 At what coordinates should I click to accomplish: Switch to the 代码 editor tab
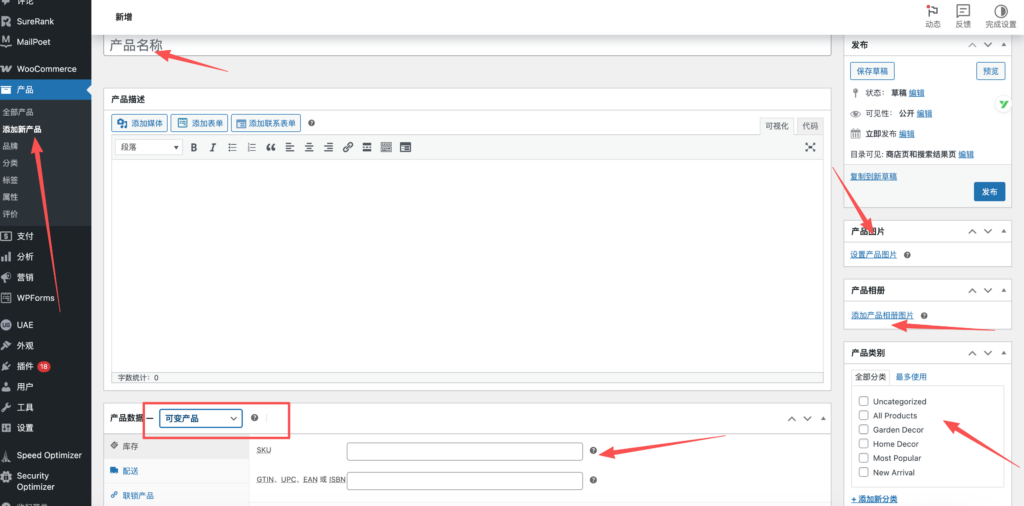click(x=810, y=126)
